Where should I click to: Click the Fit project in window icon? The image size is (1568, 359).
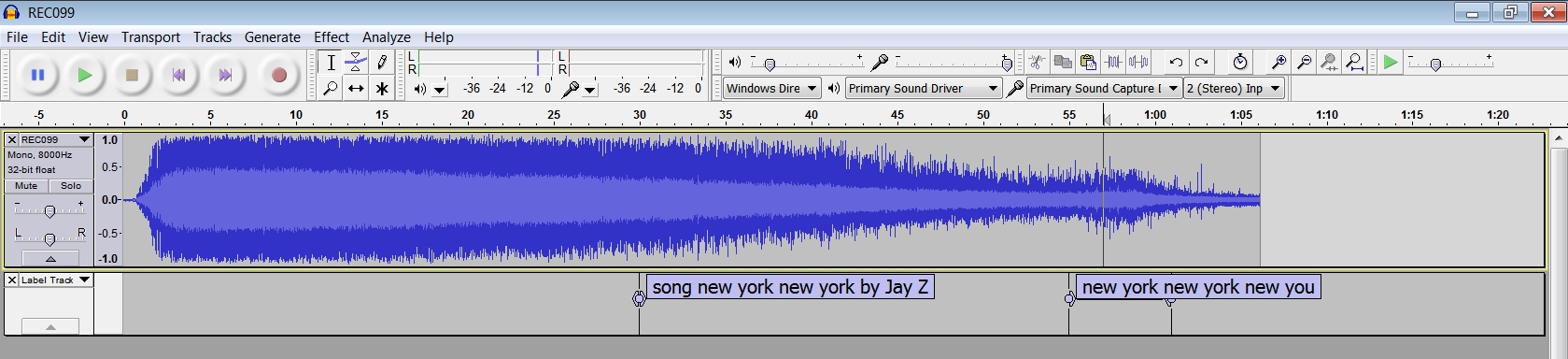tap(1354, 63)
